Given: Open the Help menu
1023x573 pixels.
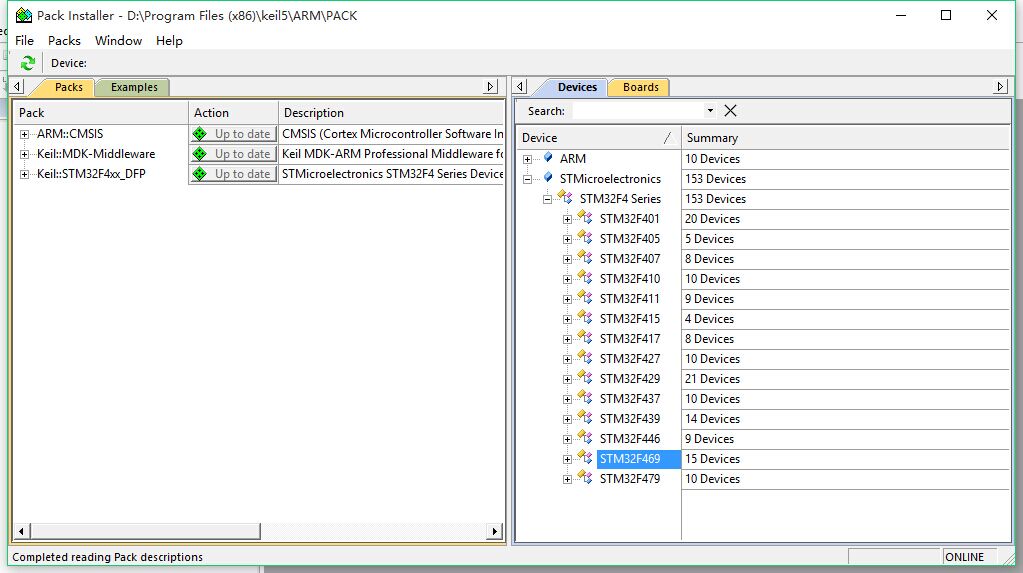Looking at the screenshot, I should tap(169, 40).
